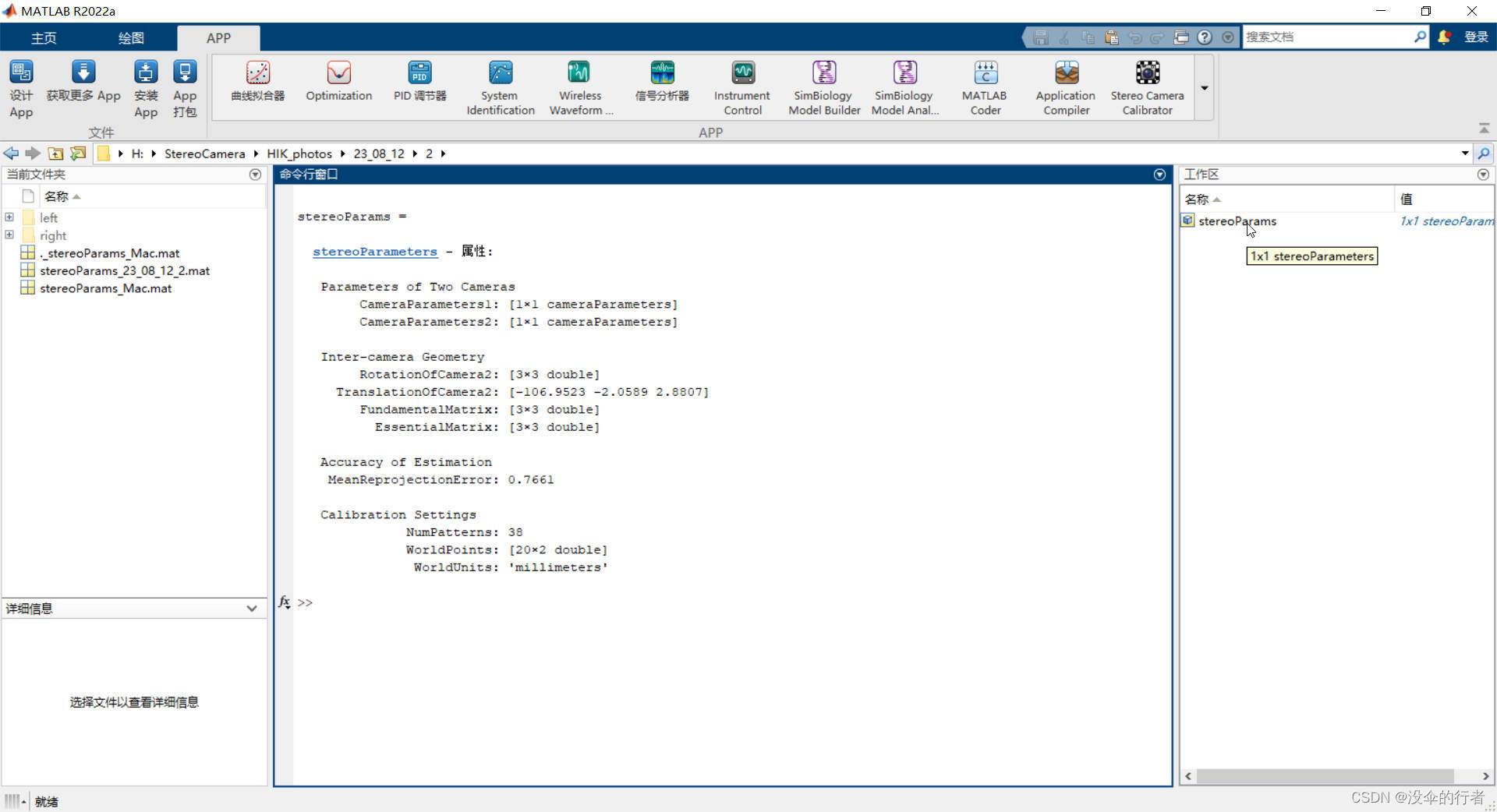
Task: Click the search documentation input field
Action: (x=1328, y=37)
